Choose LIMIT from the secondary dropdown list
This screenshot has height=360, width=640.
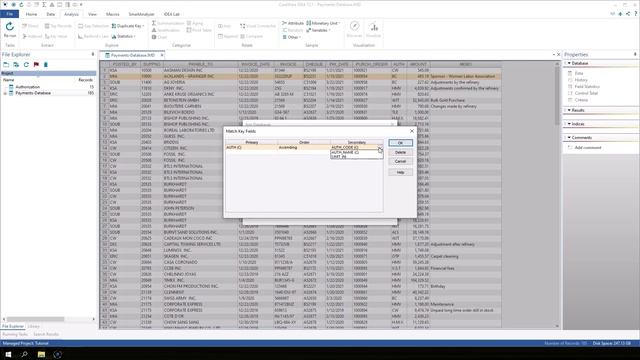356,156
